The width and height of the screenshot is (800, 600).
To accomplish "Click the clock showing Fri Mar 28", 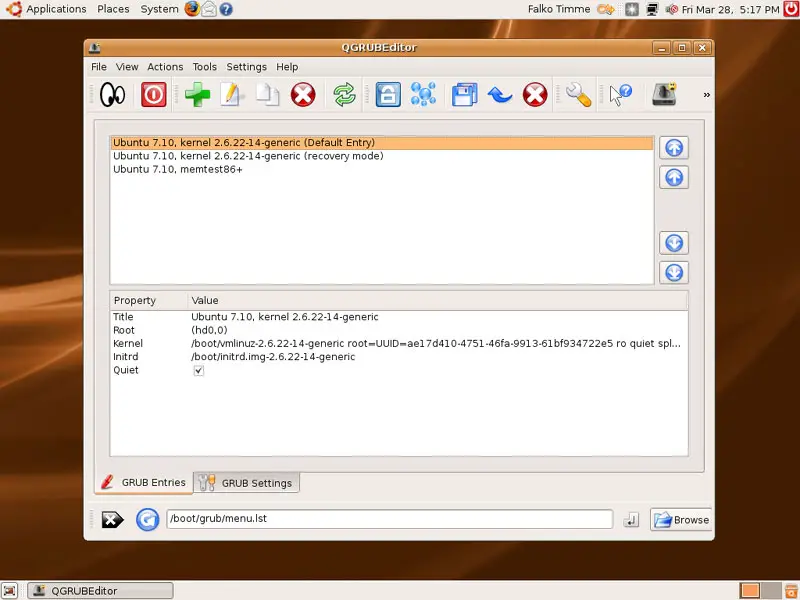I will 731,9.
